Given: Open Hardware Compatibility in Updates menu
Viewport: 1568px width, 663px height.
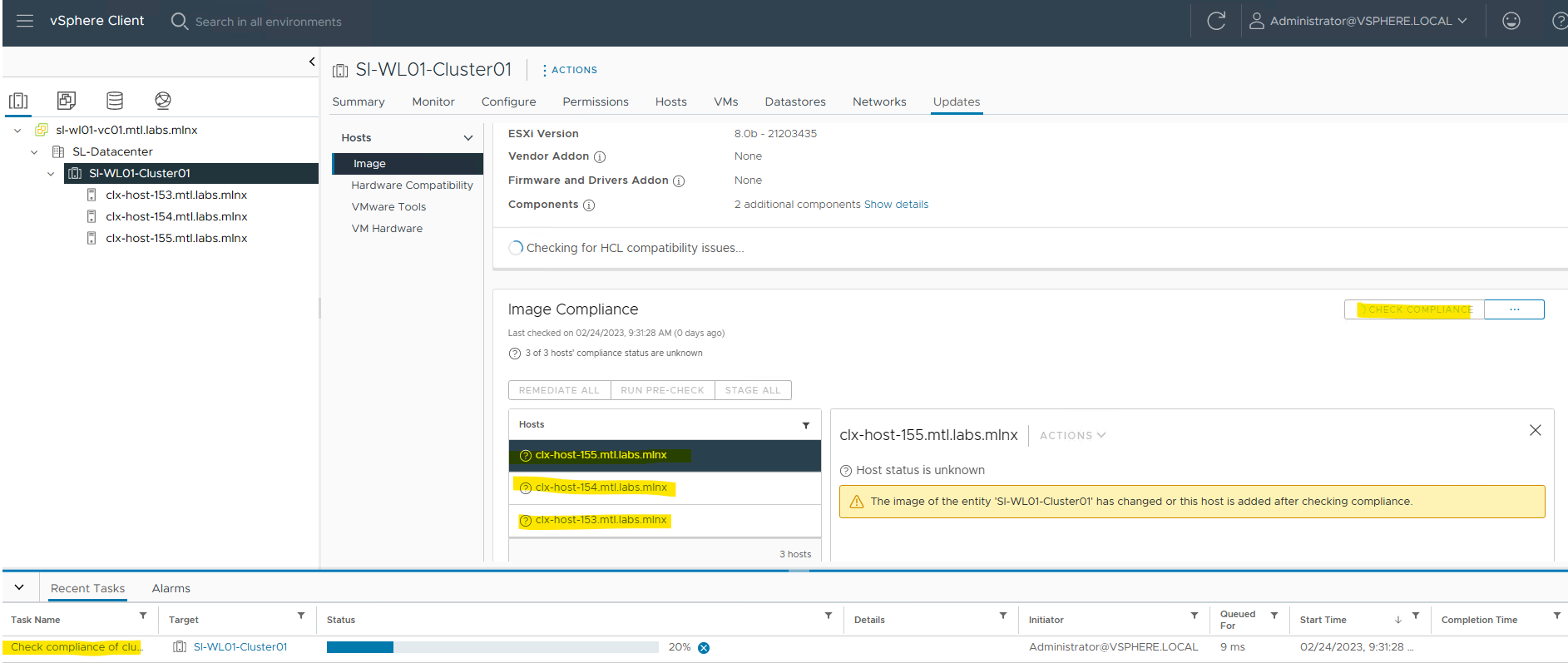Looking at the screenshot, I should tap(412, 186).
